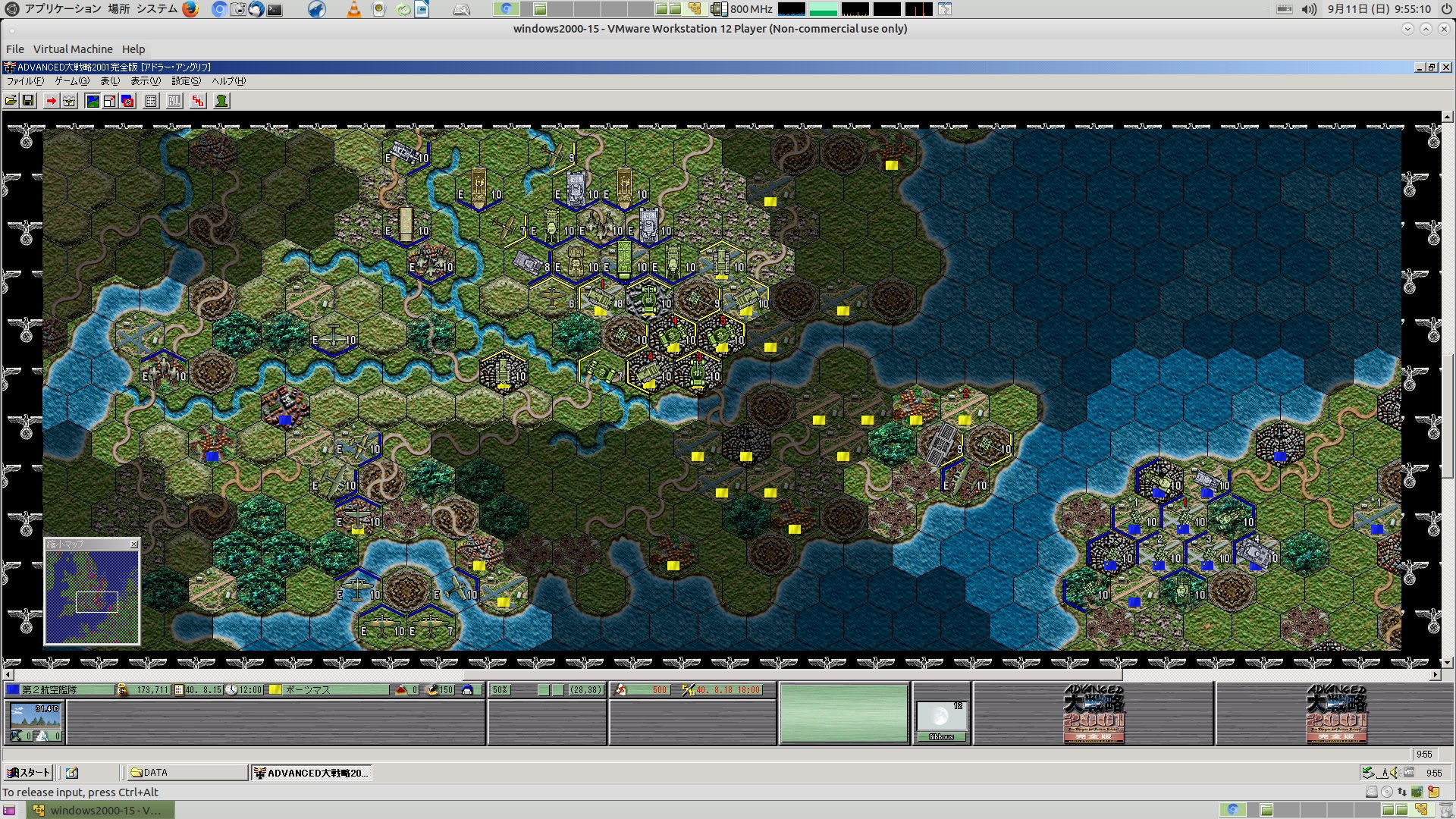
Task: Click the nation flag overlay toolbar icon
Action: (127, 101)
